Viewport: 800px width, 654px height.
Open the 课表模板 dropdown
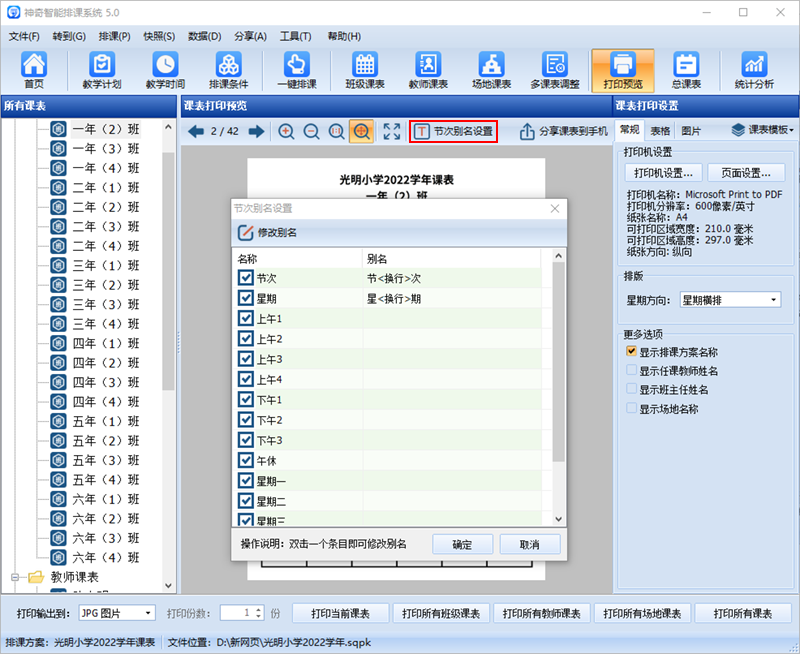click(763, 130)
